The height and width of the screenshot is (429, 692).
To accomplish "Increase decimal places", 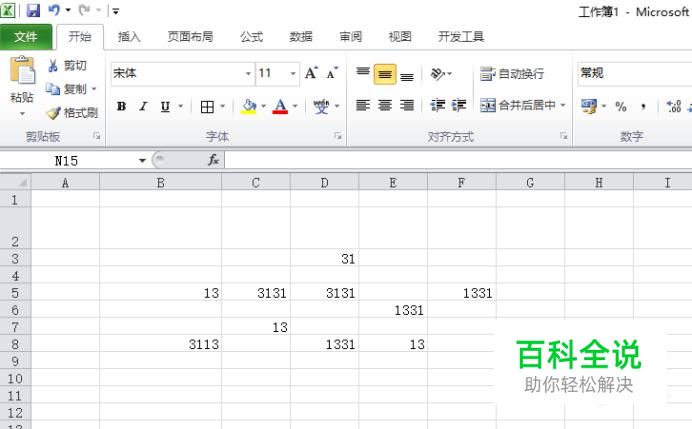I will tap(673, 106).
